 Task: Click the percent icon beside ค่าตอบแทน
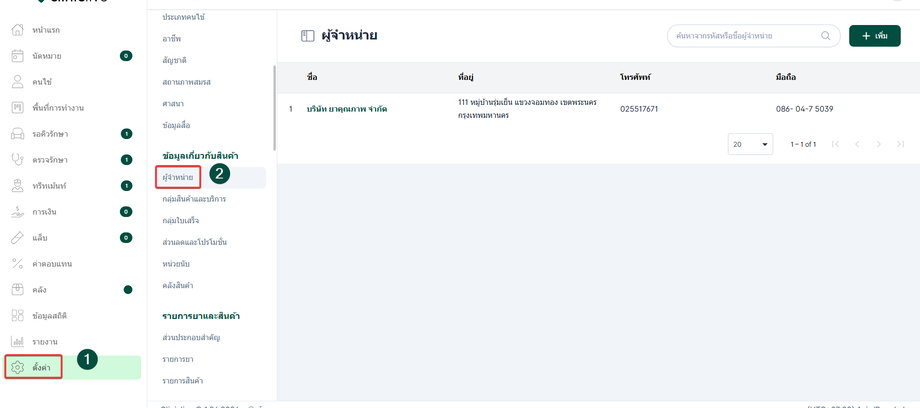(18, 264)
